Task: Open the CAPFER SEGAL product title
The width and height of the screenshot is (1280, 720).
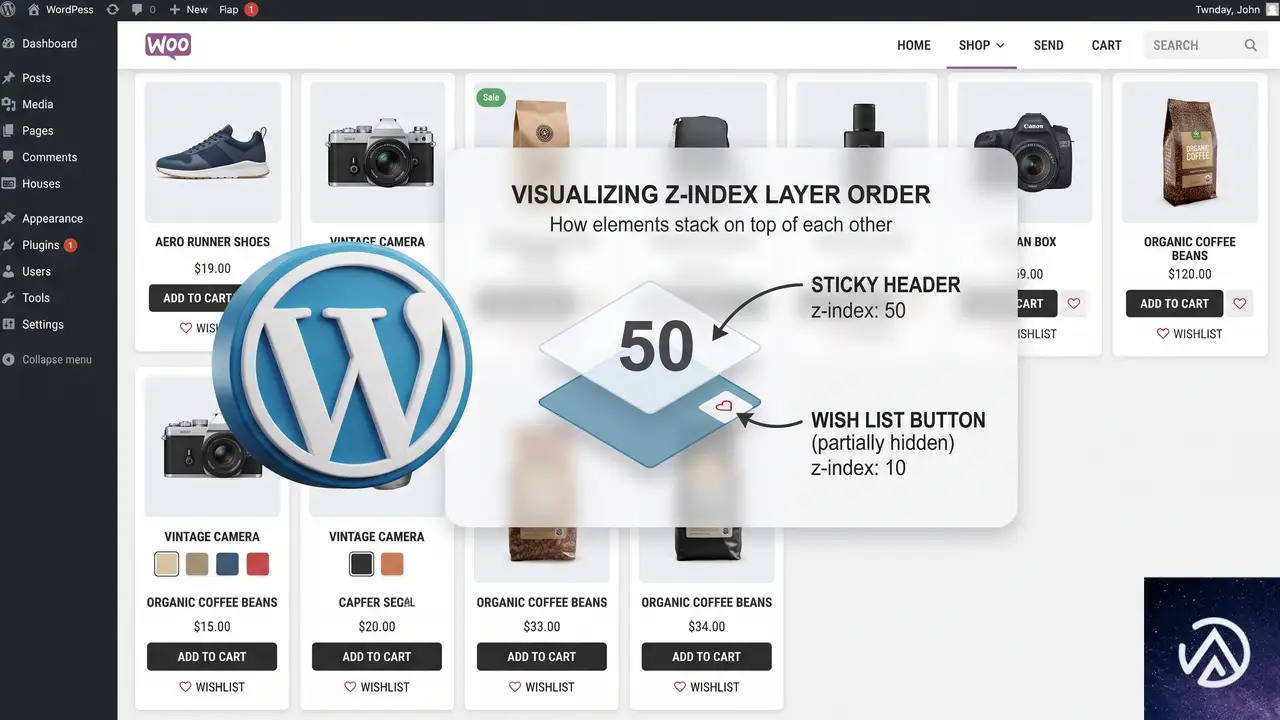Action: click(x=377, y=603)
